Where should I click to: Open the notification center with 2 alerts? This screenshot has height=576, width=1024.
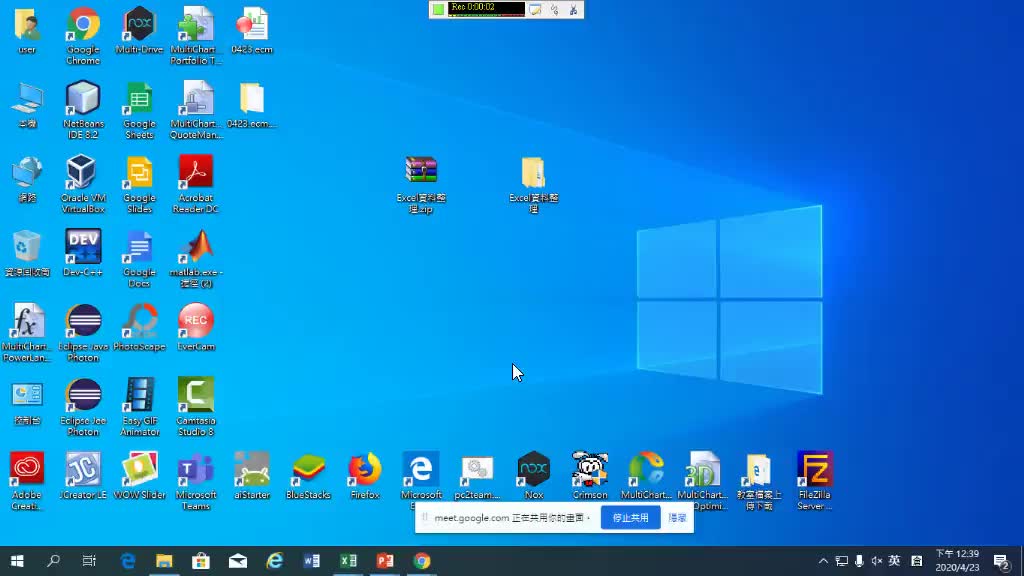[x=1001, y=561]
